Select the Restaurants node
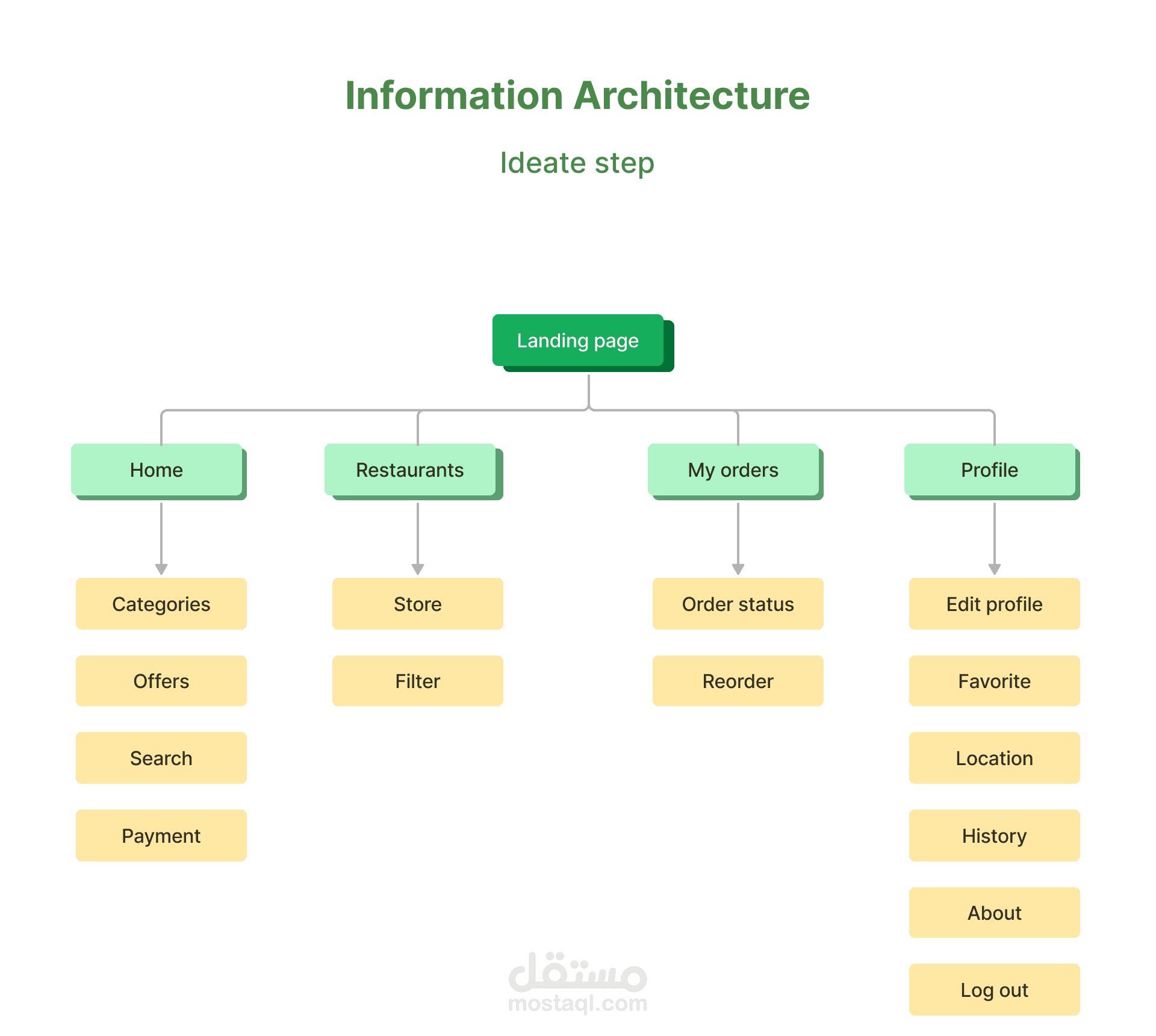Viewport: 1156px width, 1036px height. coord(410,470)
